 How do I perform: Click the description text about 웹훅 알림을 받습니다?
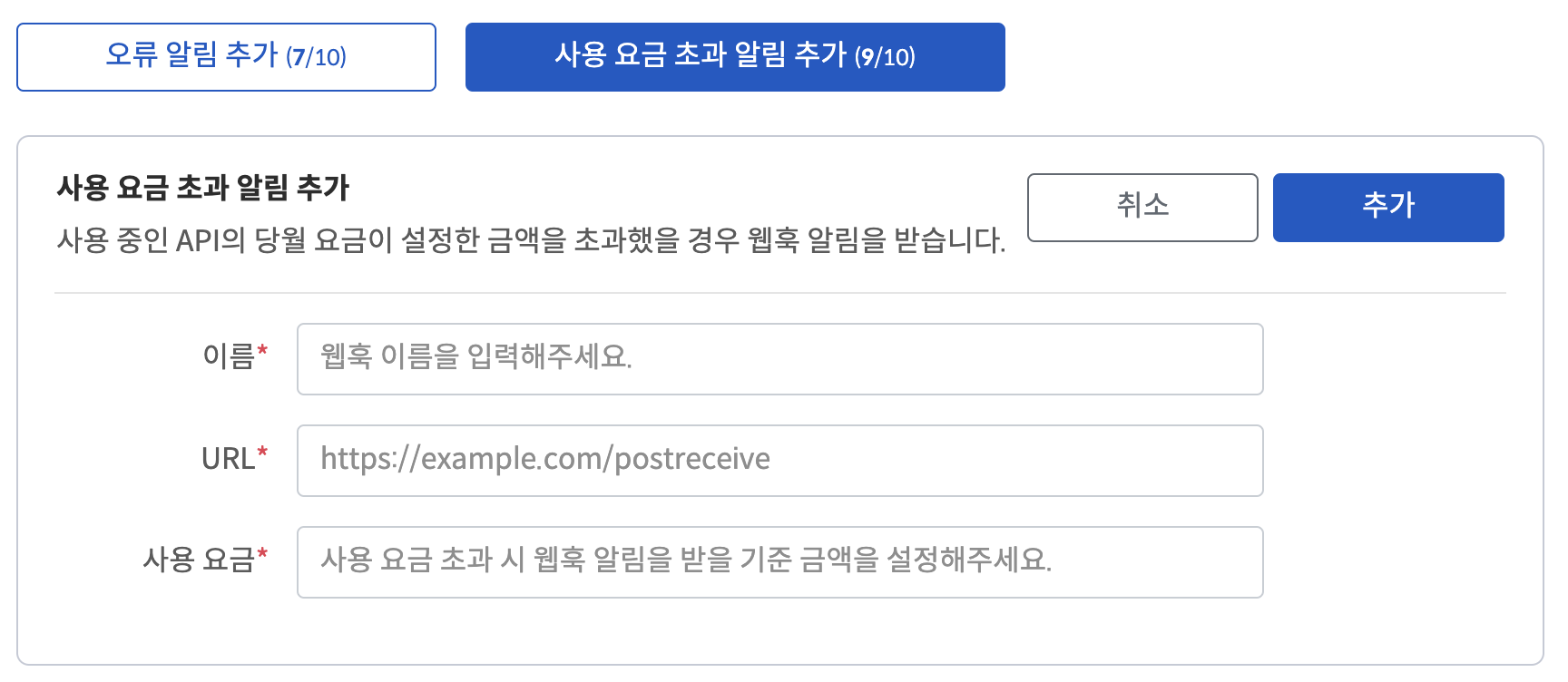coord(531,240)
